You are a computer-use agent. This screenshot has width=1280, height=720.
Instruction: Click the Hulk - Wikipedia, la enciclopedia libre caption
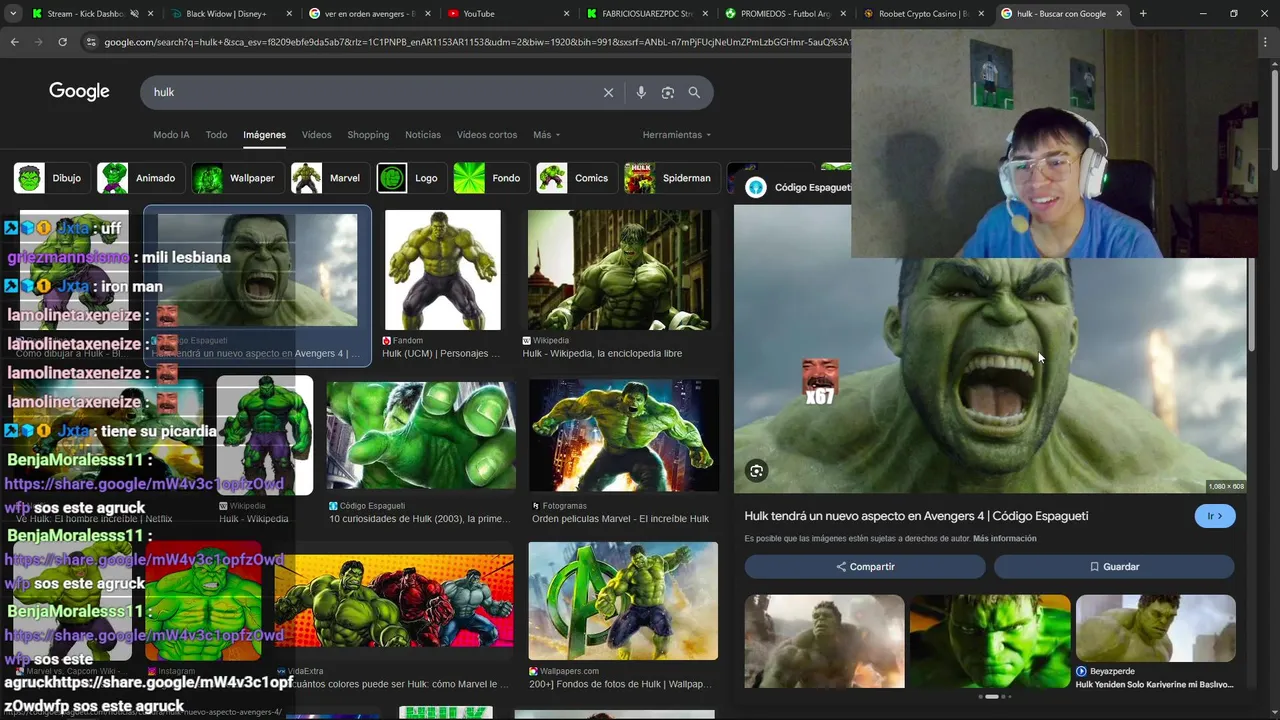point(602,353)
